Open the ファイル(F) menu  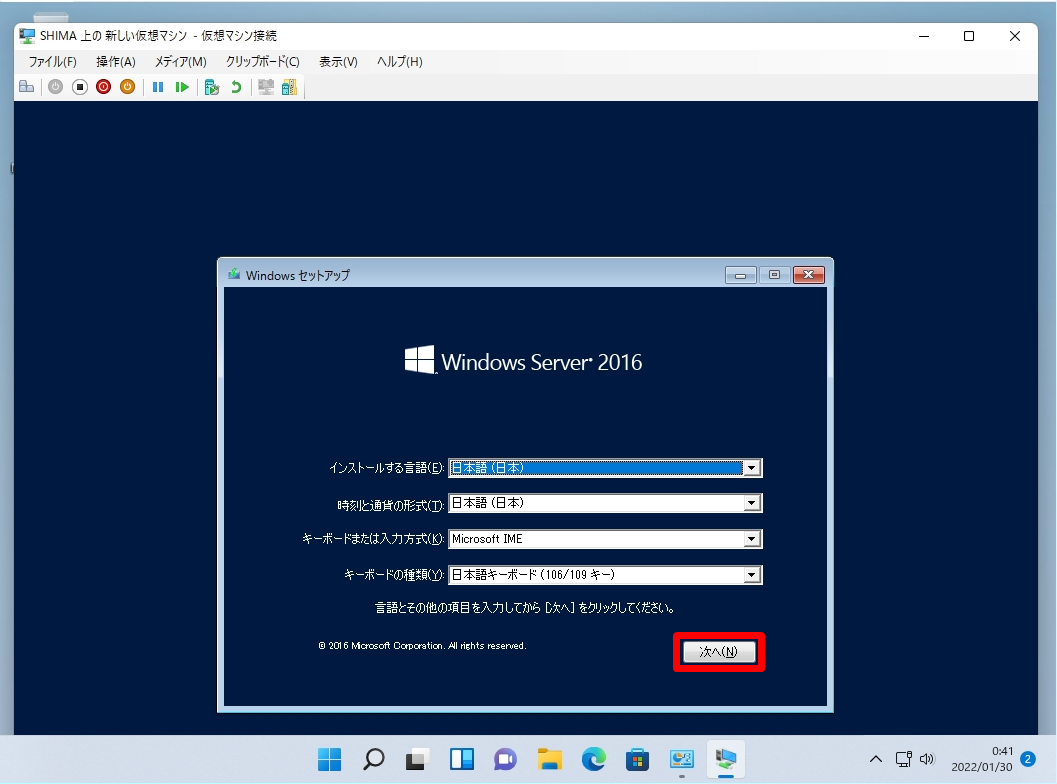53,61
